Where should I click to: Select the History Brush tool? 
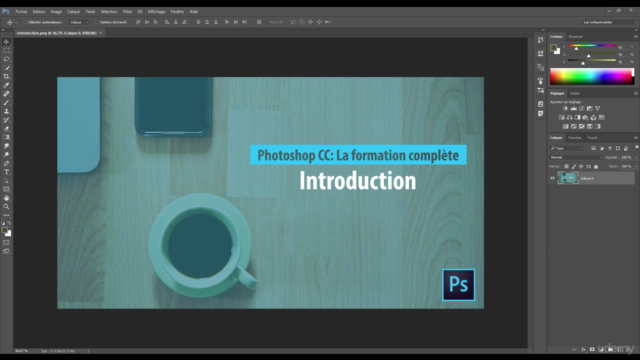6,120
